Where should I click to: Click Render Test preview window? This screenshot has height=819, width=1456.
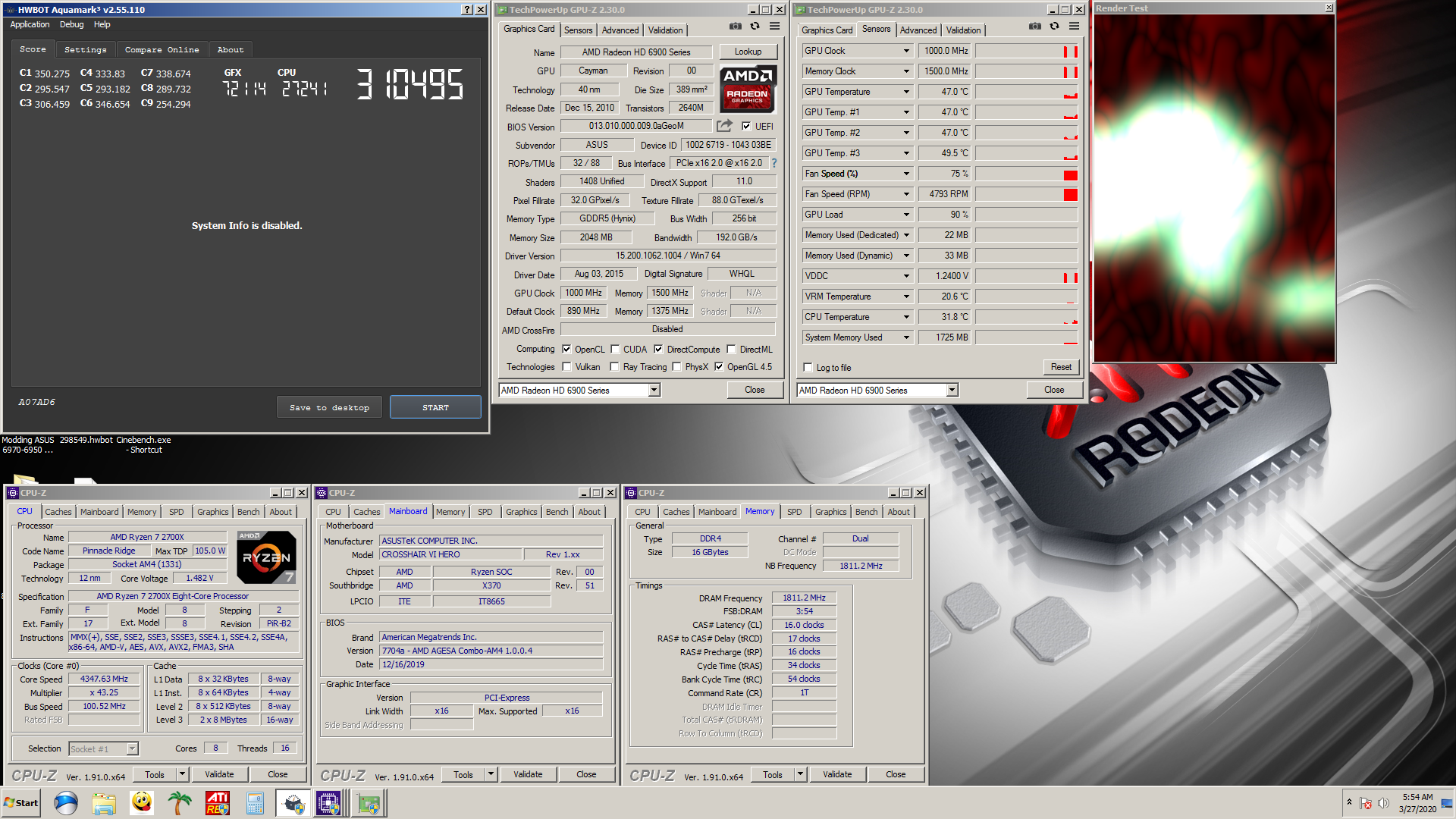pyautogui.click(x=1214, y=188)
